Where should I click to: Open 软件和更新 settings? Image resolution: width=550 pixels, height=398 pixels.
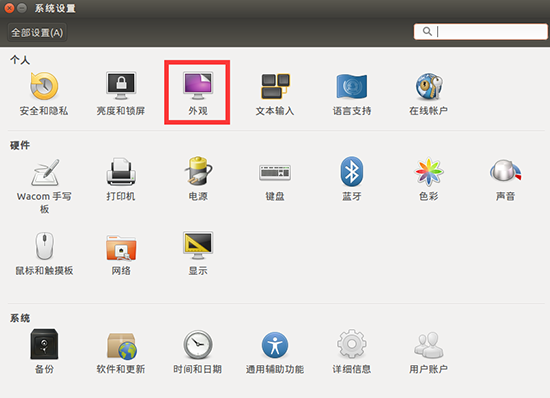tap(121, 352)
